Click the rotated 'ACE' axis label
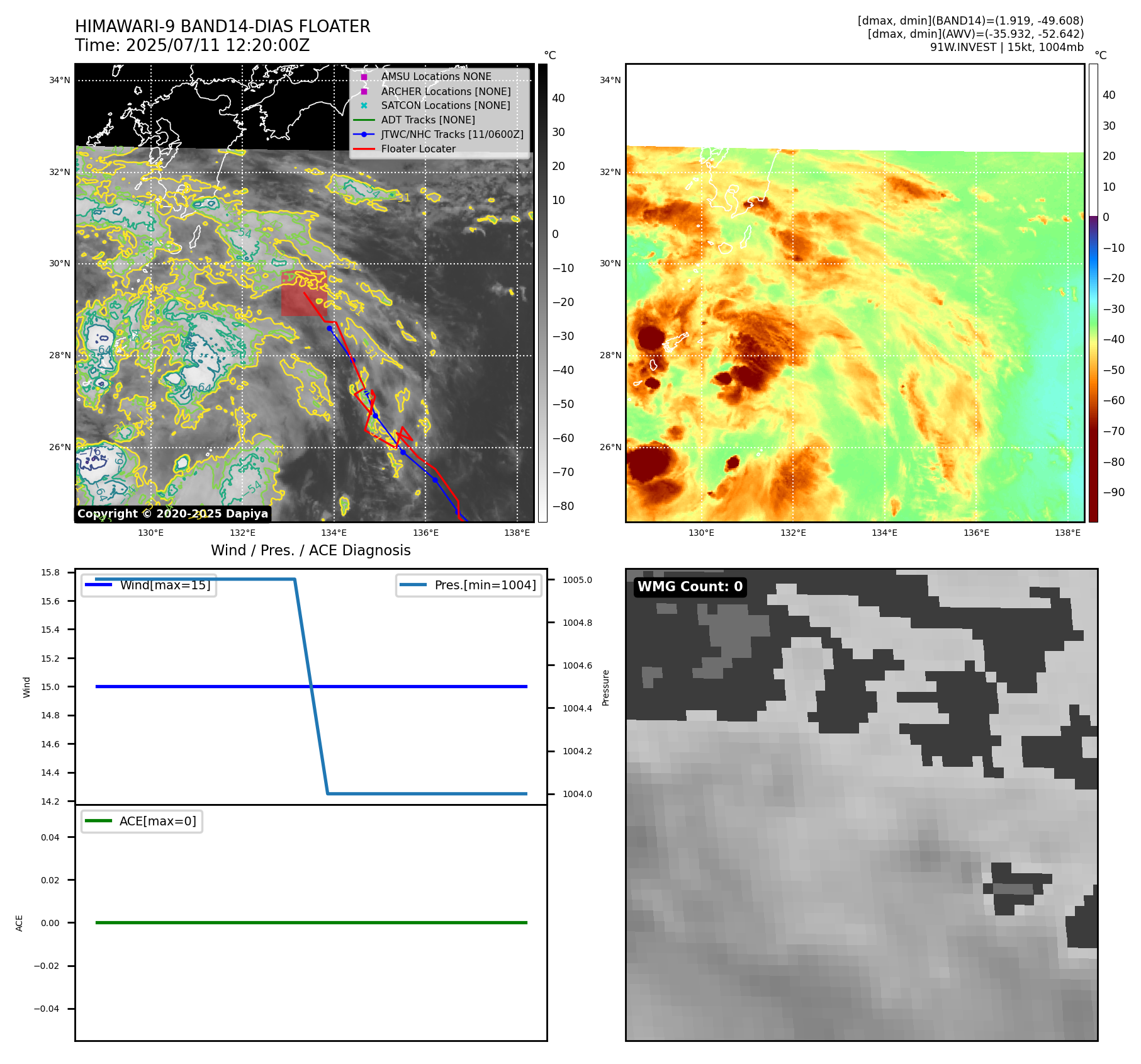The width and height of the screenshot is (1141, 1064). (x=19, y=923)
